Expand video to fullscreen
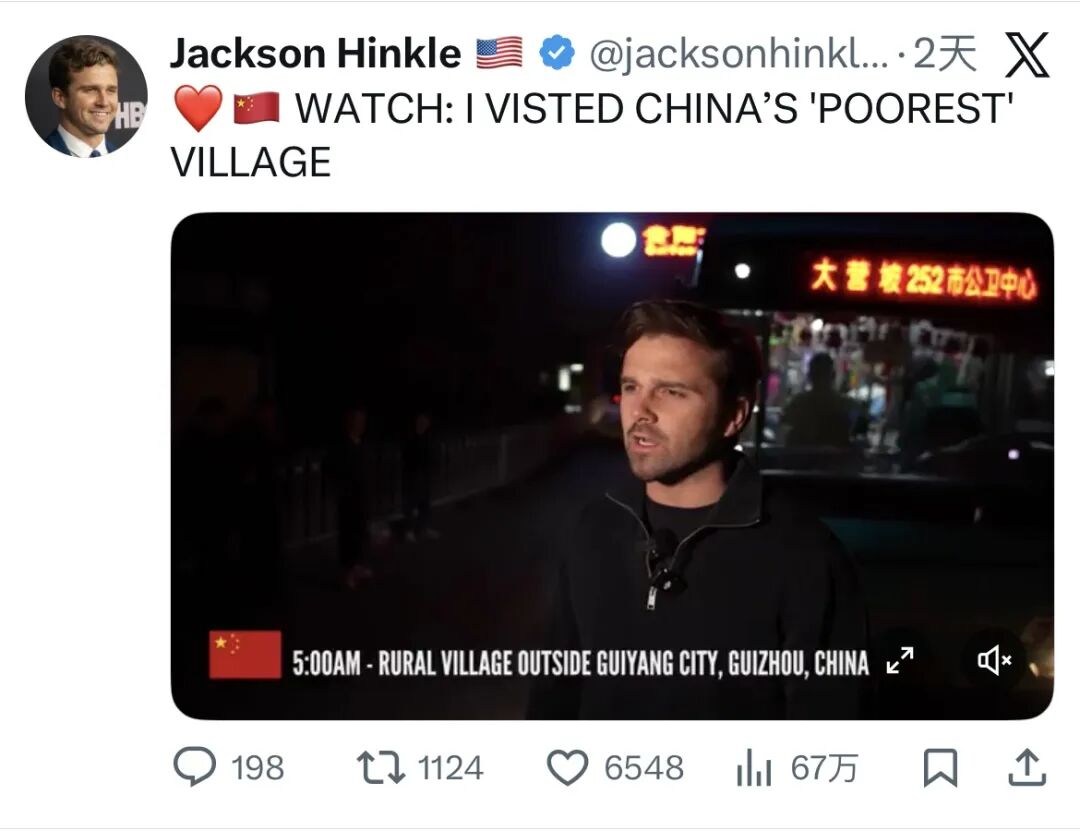This screenshot has height=831, width=1080. coord(900,660)
